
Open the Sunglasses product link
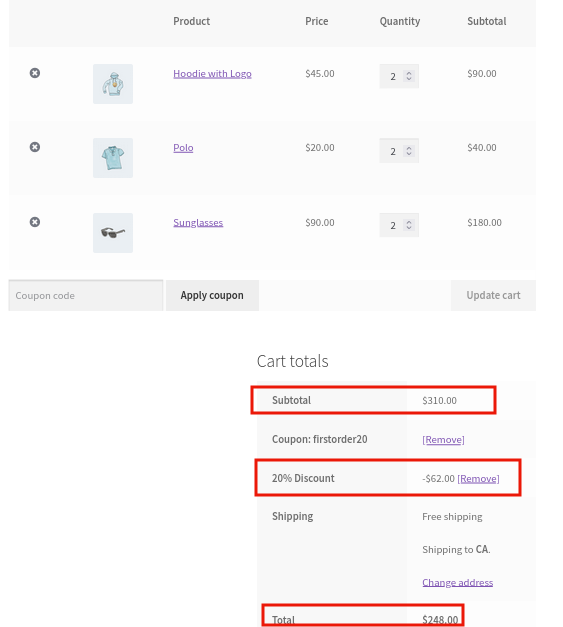[x=198, y=222]
